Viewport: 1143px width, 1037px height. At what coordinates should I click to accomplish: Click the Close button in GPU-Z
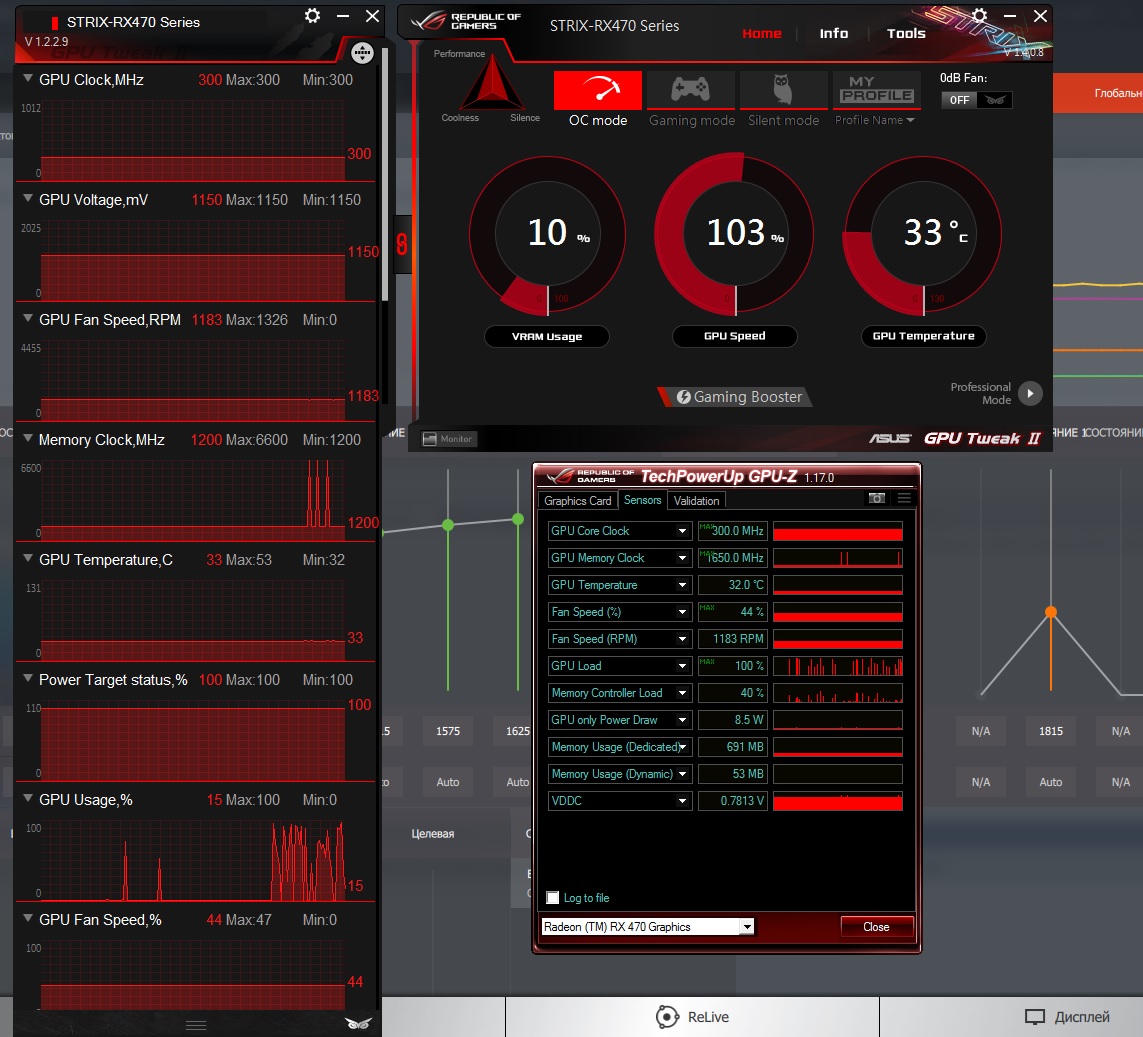pos(876,927)
